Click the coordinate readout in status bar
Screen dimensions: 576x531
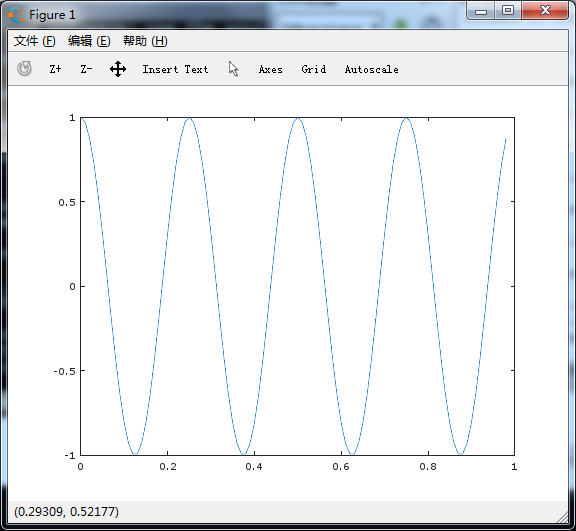point(66,512)
